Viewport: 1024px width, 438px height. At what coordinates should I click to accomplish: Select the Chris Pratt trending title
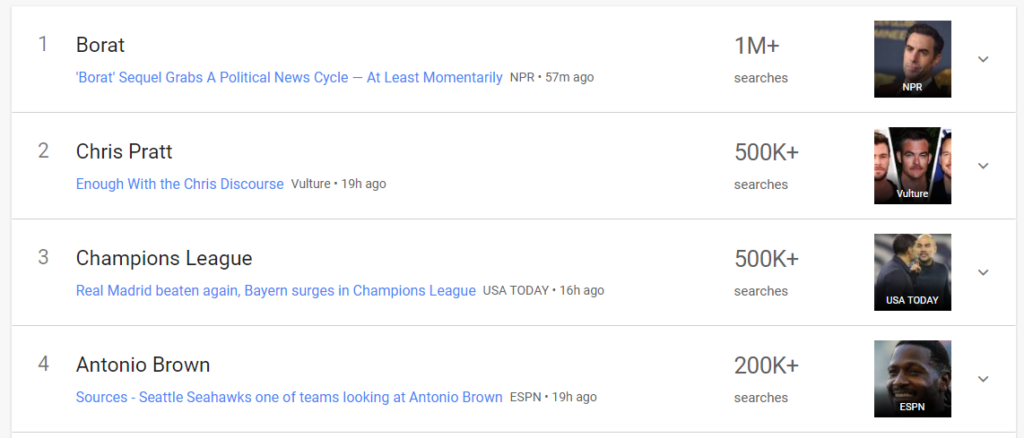[x=124, y=151]
